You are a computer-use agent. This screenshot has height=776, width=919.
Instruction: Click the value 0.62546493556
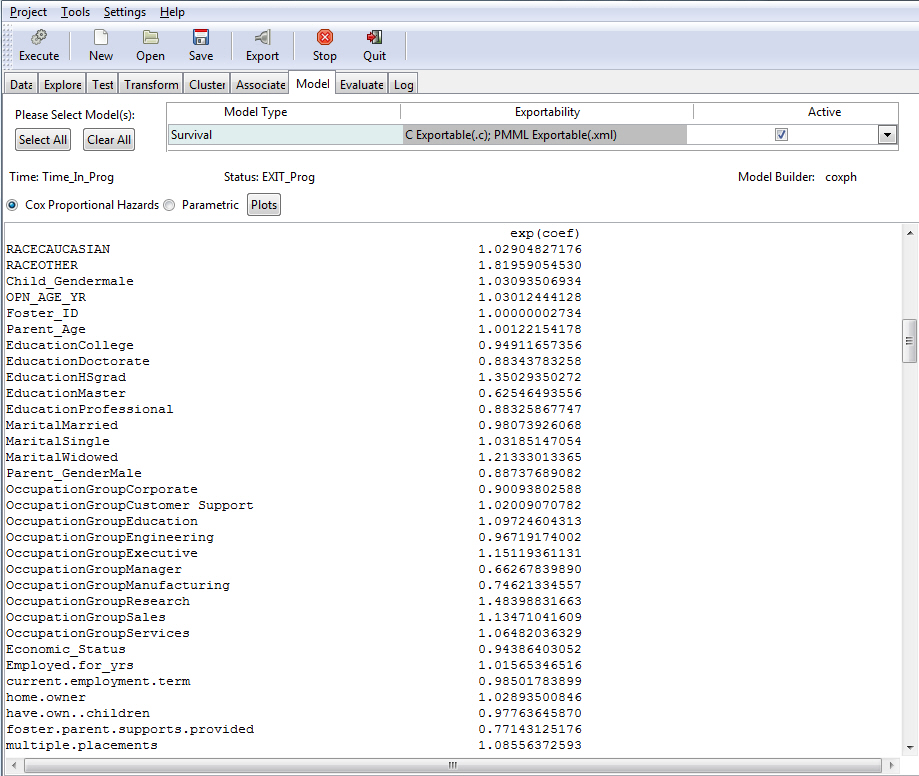point(530,393)
